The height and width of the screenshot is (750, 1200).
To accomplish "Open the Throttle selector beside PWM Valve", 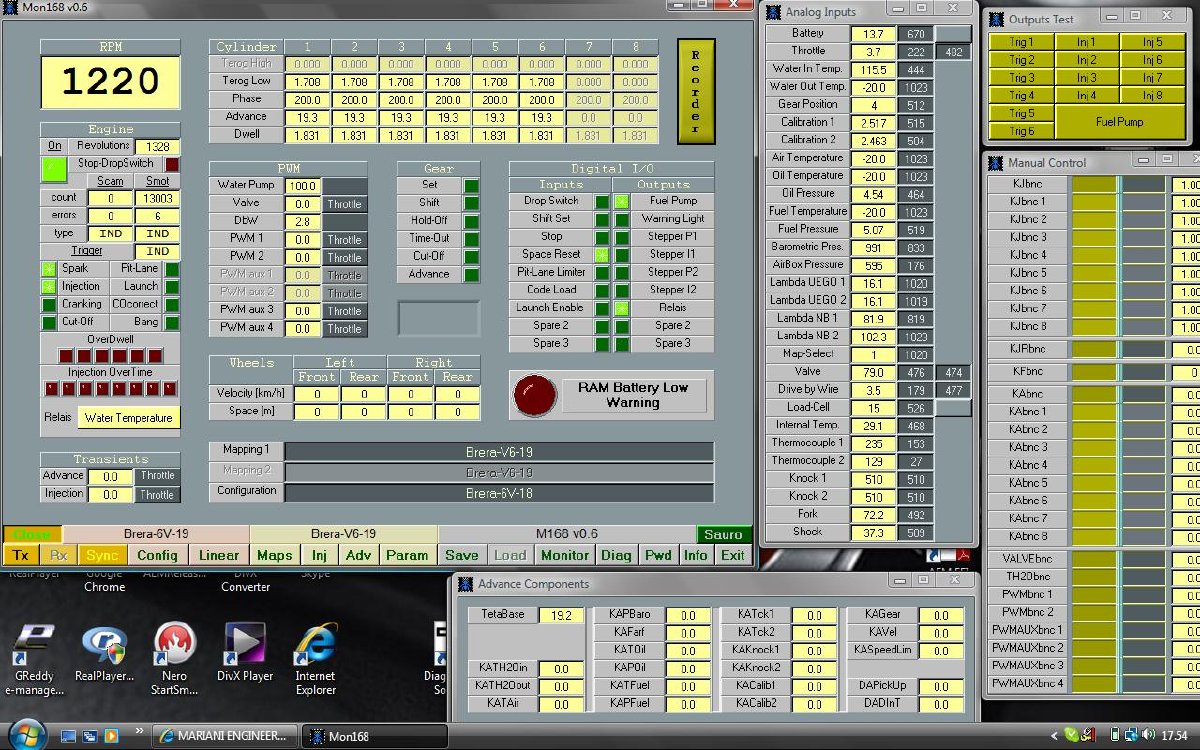I will pyautogui.click(x=344, y=204).
